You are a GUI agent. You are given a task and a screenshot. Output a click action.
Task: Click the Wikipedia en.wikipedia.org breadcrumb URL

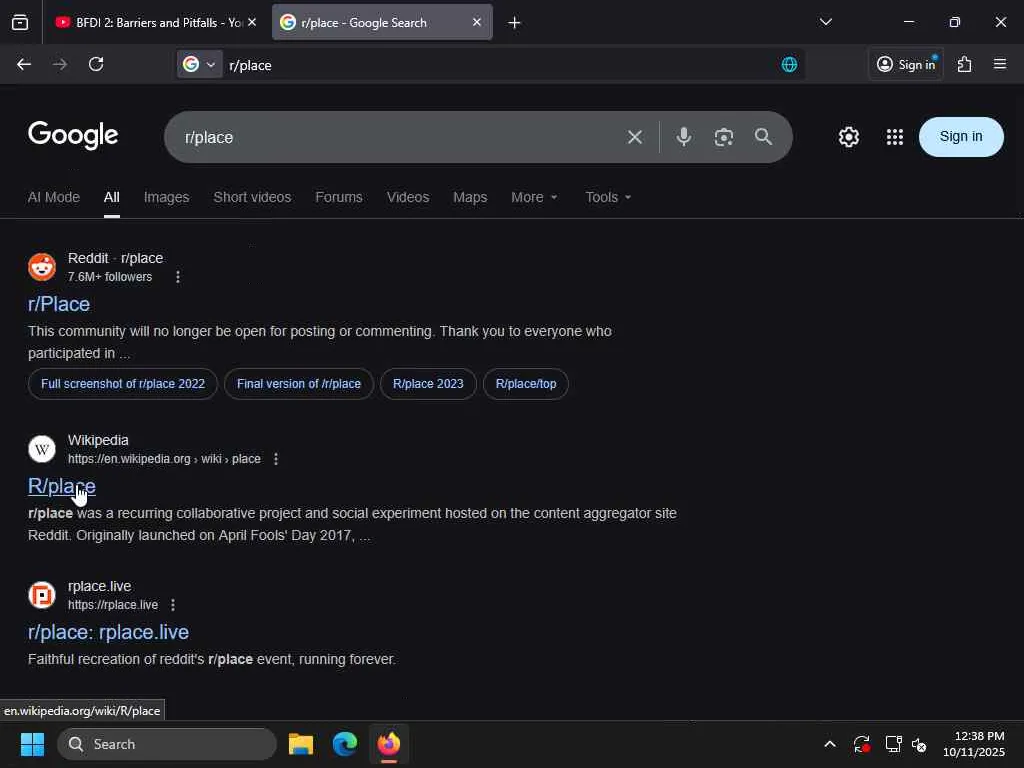tap(164, 459)
